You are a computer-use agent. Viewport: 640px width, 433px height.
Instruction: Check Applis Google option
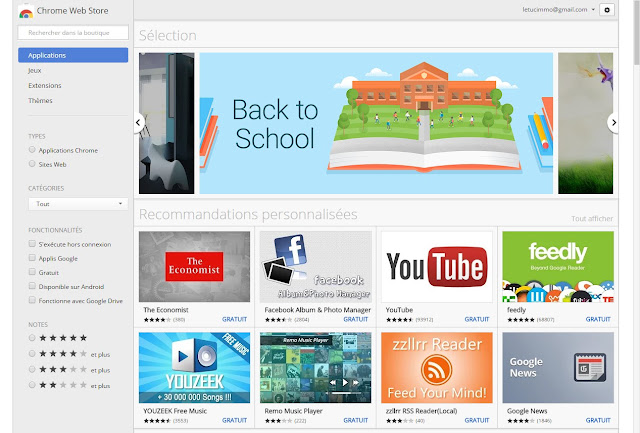pos(32,258)
